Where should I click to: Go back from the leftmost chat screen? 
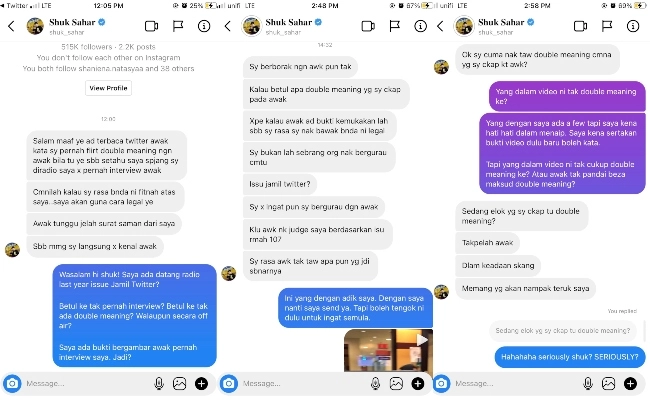click(11, 27)
